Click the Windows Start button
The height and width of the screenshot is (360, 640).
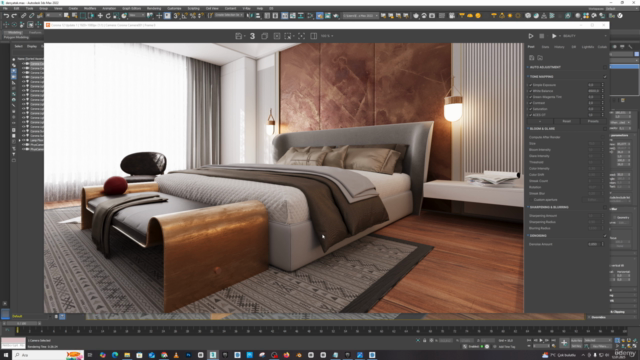coord(6,355)
